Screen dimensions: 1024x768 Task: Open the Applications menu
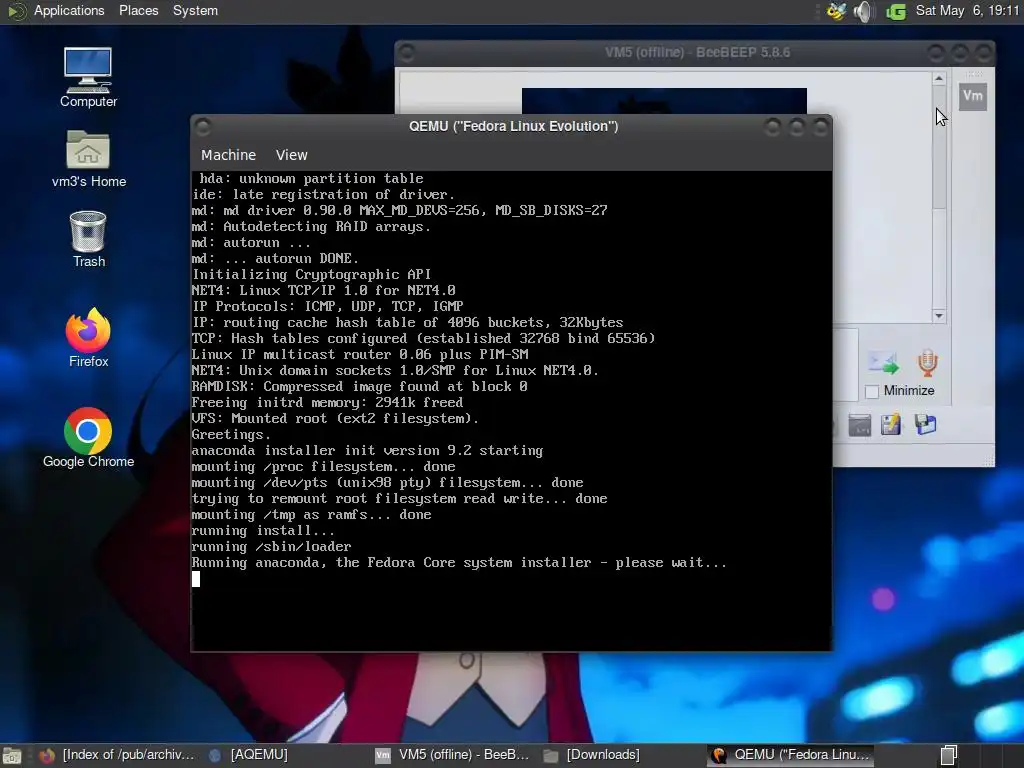(x=69, y=10)
